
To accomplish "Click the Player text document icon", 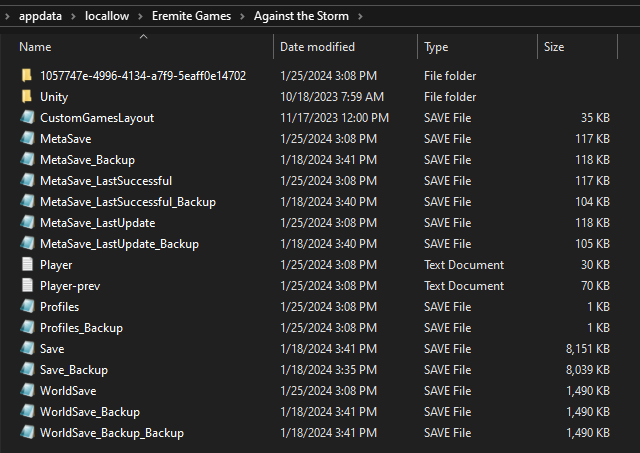I will pyautogui.click(x=27, y=265).
